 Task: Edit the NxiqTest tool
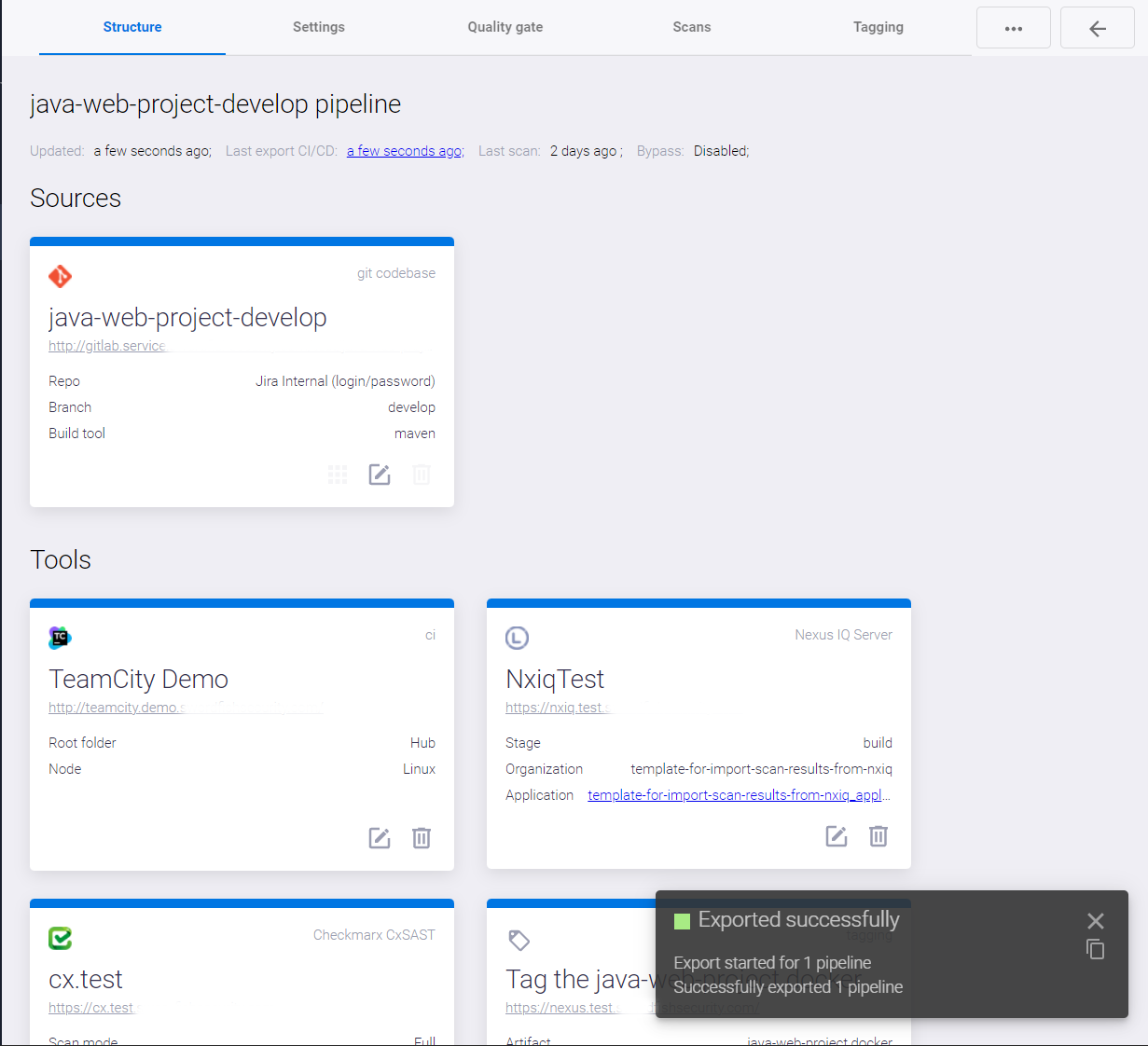click(x=837, y=836)
